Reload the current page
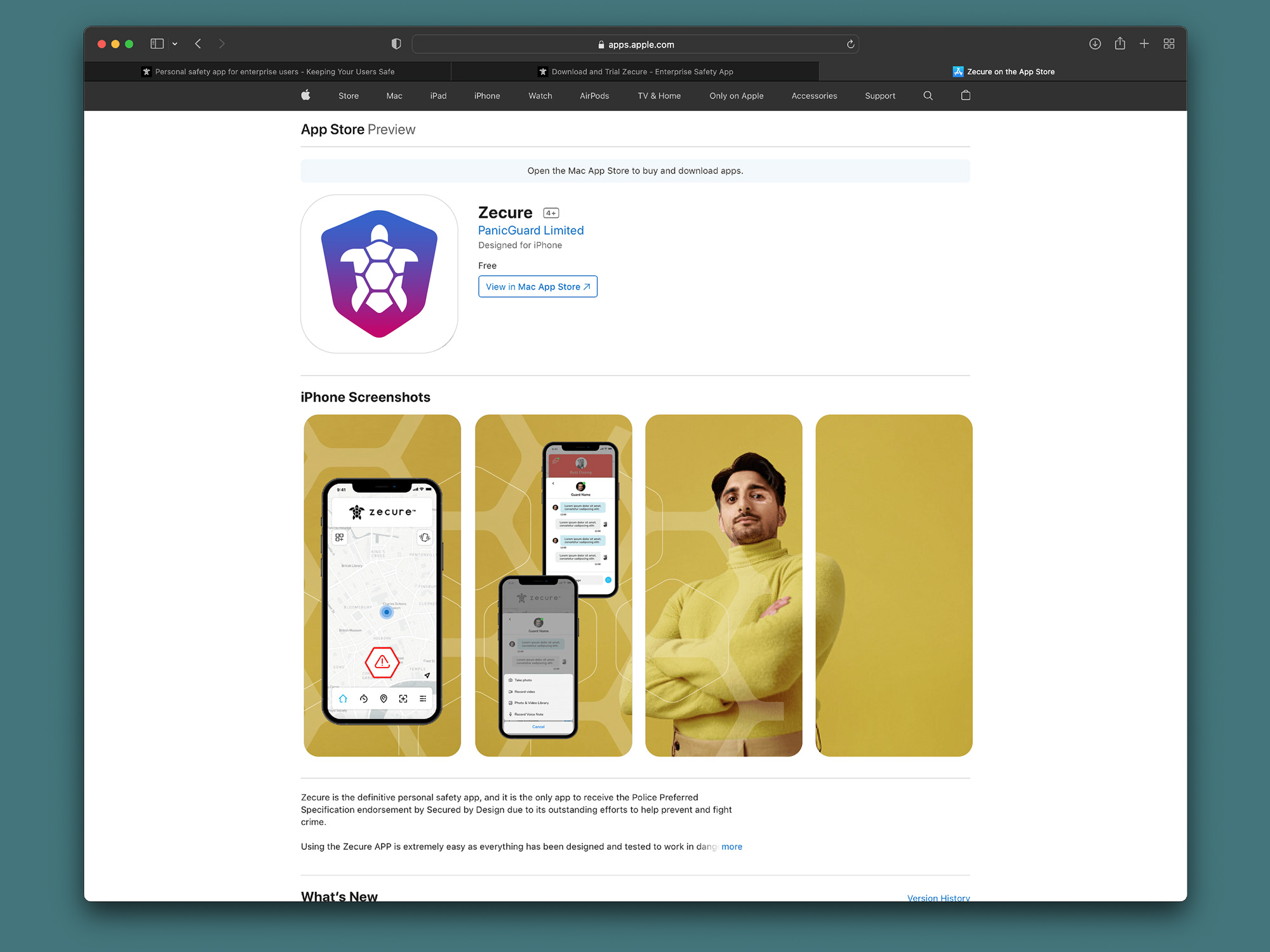1270x952 pixels. point(850,44)
